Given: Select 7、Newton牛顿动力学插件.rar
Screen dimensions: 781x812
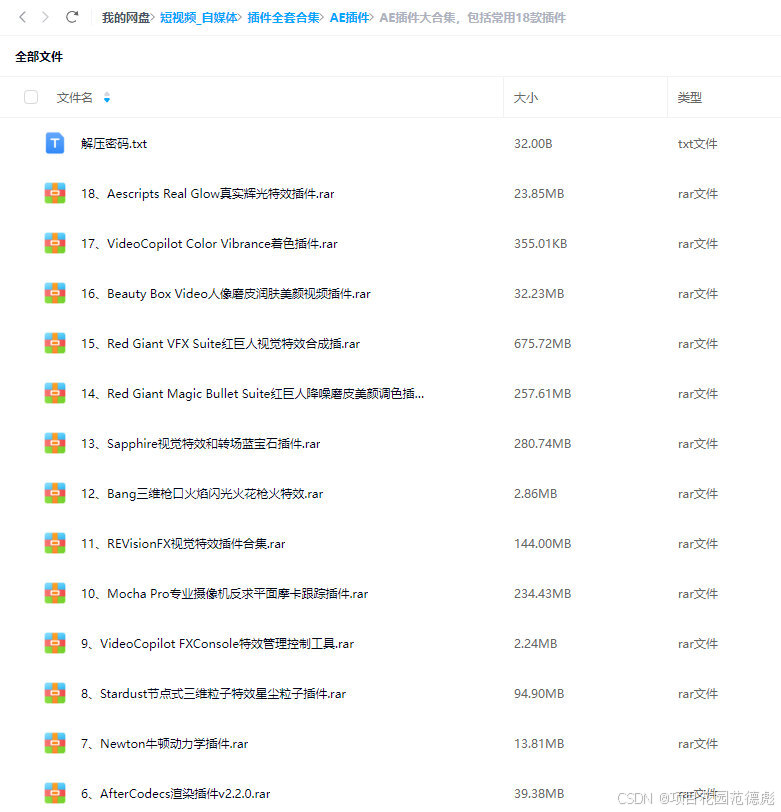Looking at the screenshot, I should pyautogui.click(x=165, y=744).
